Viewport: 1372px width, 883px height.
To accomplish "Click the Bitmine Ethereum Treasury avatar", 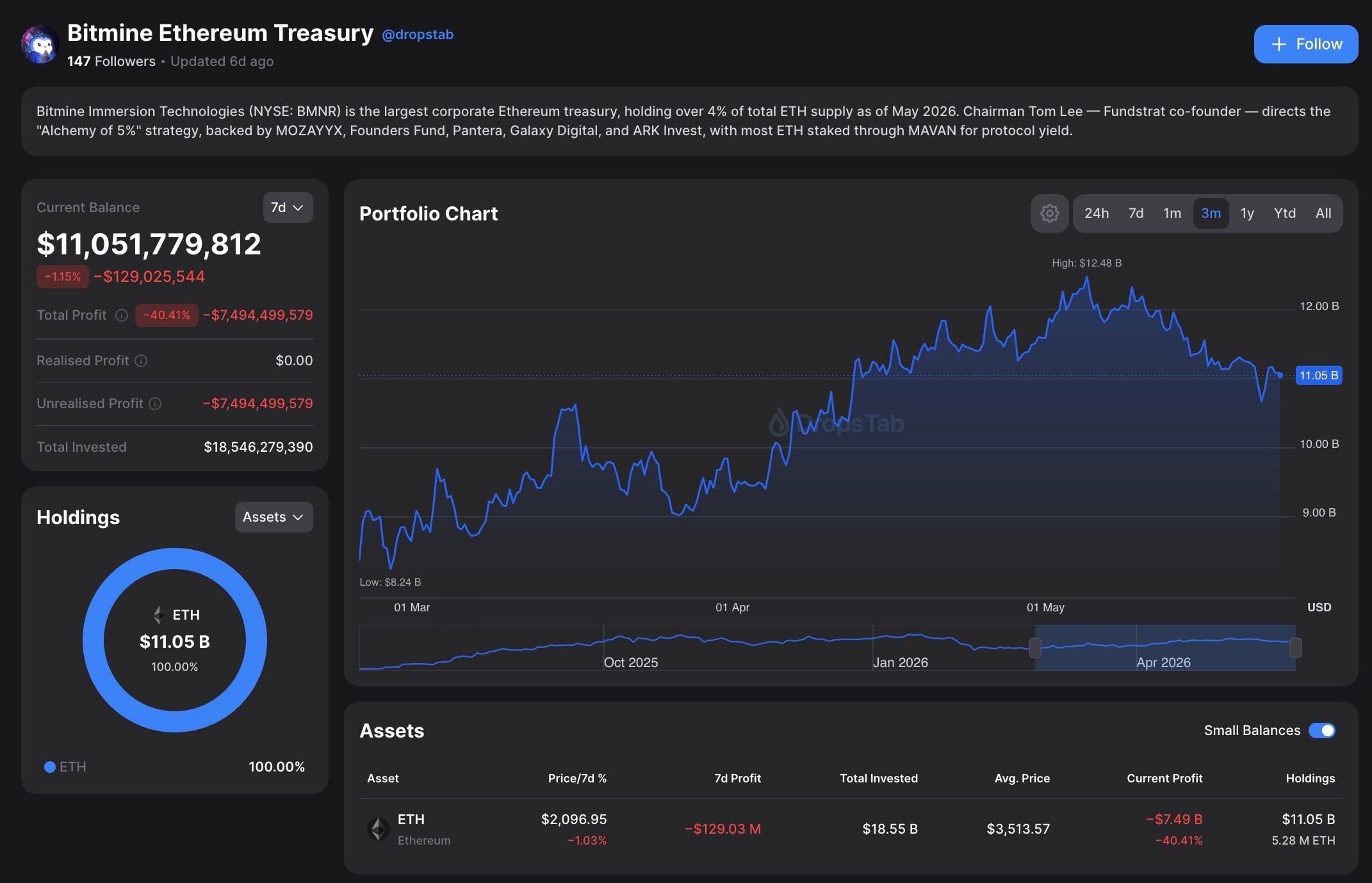I will click(x=40, y=44).
